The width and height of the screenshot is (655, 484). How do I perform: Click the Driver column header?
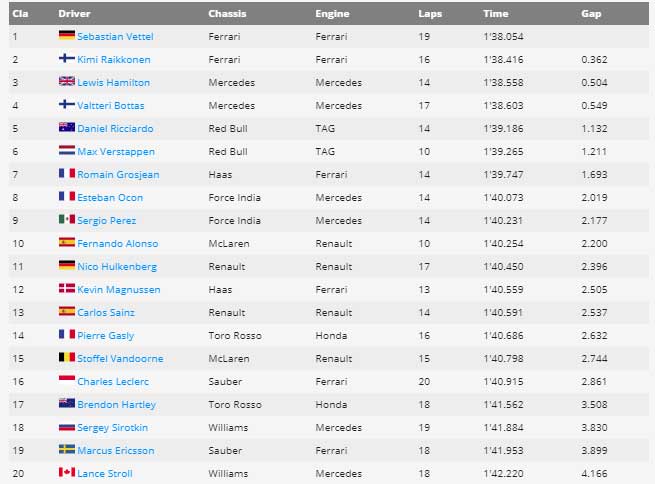click(75, 14)
